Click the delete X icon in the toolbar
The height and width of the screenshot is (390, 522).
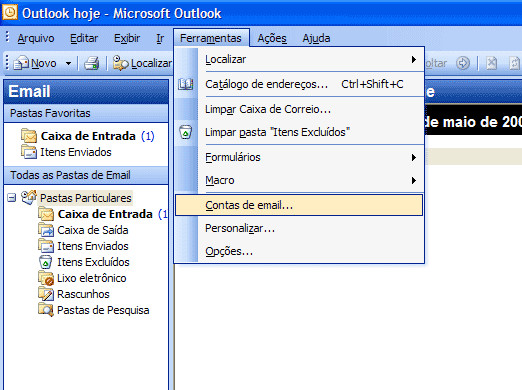(491, 63)
